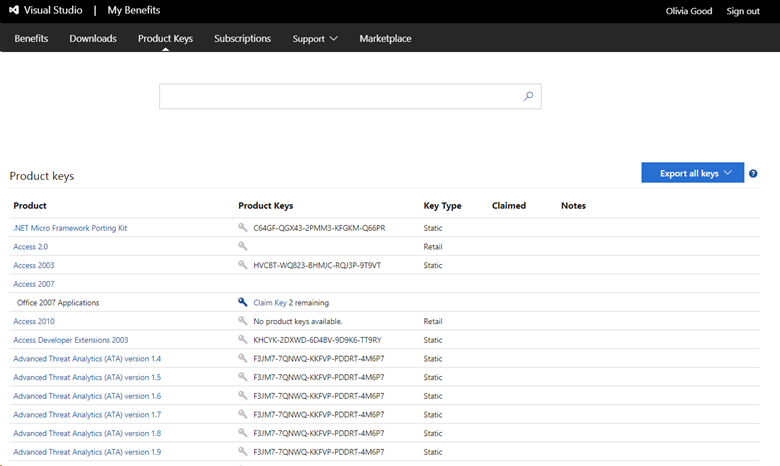Click the Claim Key link
This screenshot has height=466, width=780.
(x=270, y=302)
